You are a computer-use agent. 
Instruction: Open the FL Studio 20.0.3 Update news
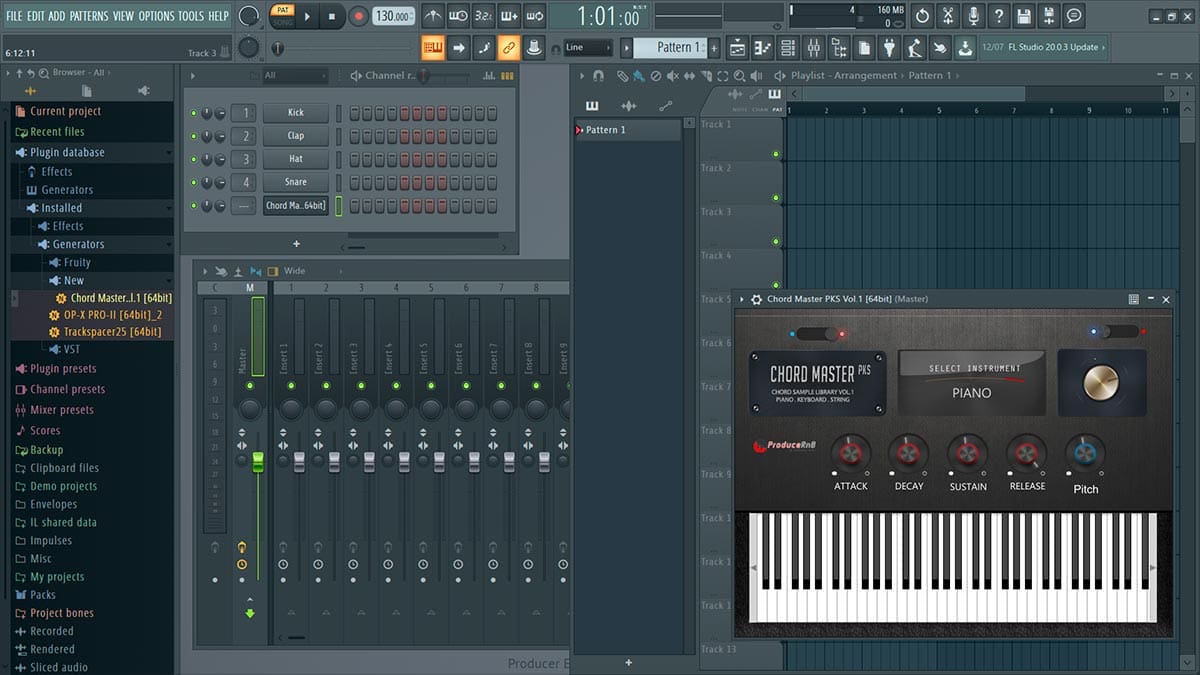click(x=1043, y=47)
